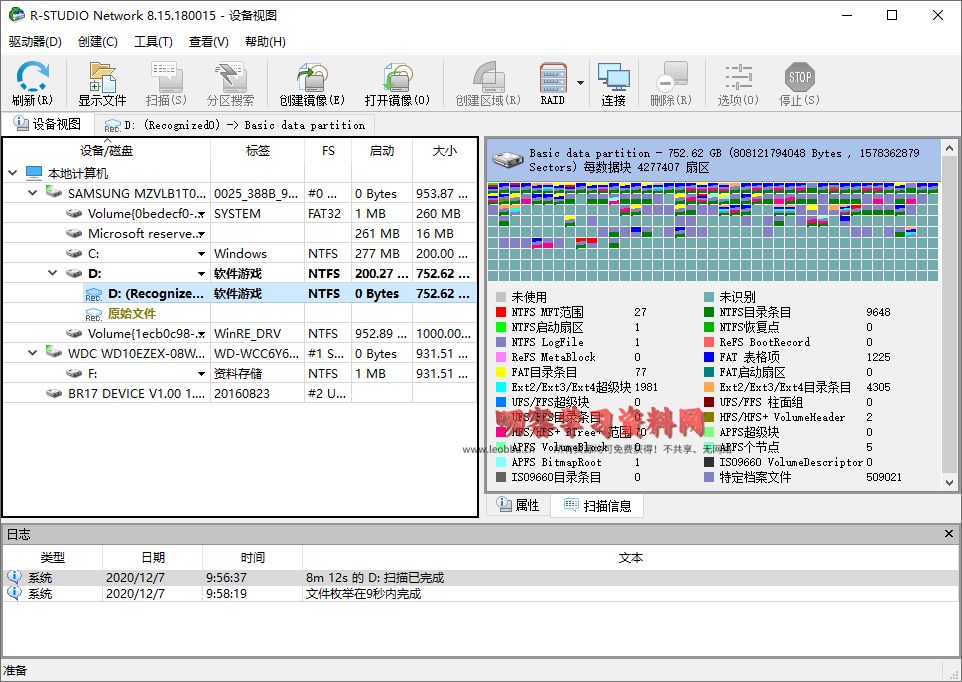
Task: Select the F: 资料存储 NTFS row
Action: point(240,374)
